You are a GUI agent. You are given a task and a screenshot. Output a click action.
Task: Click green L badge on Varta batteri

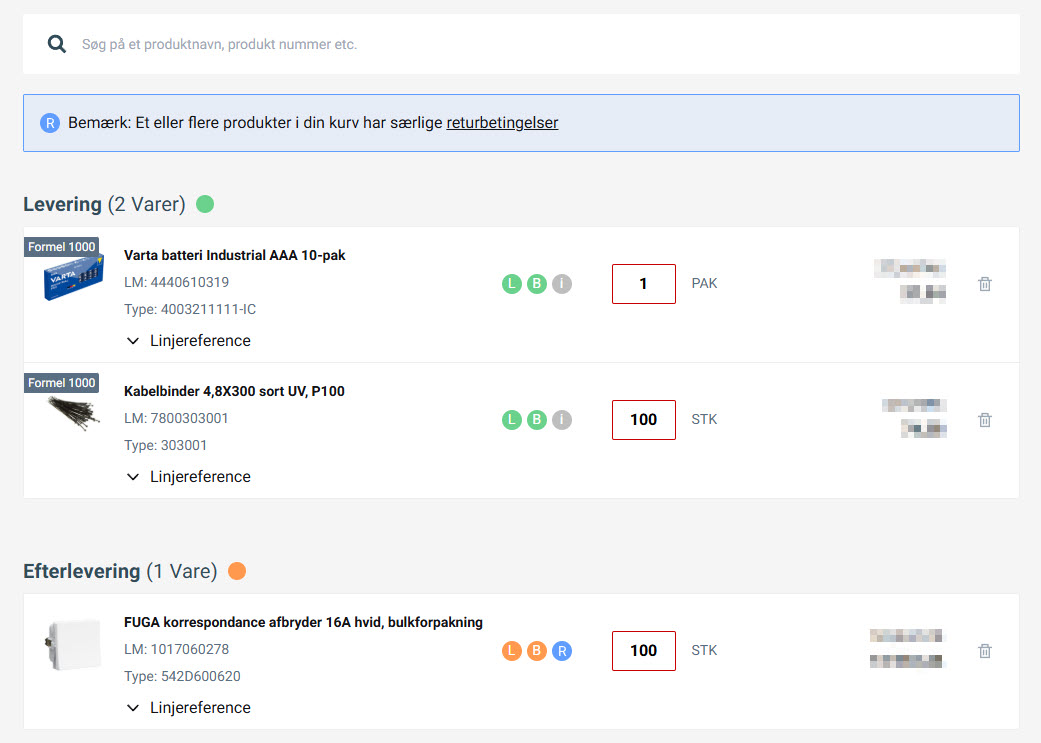[x=511, y=284]
